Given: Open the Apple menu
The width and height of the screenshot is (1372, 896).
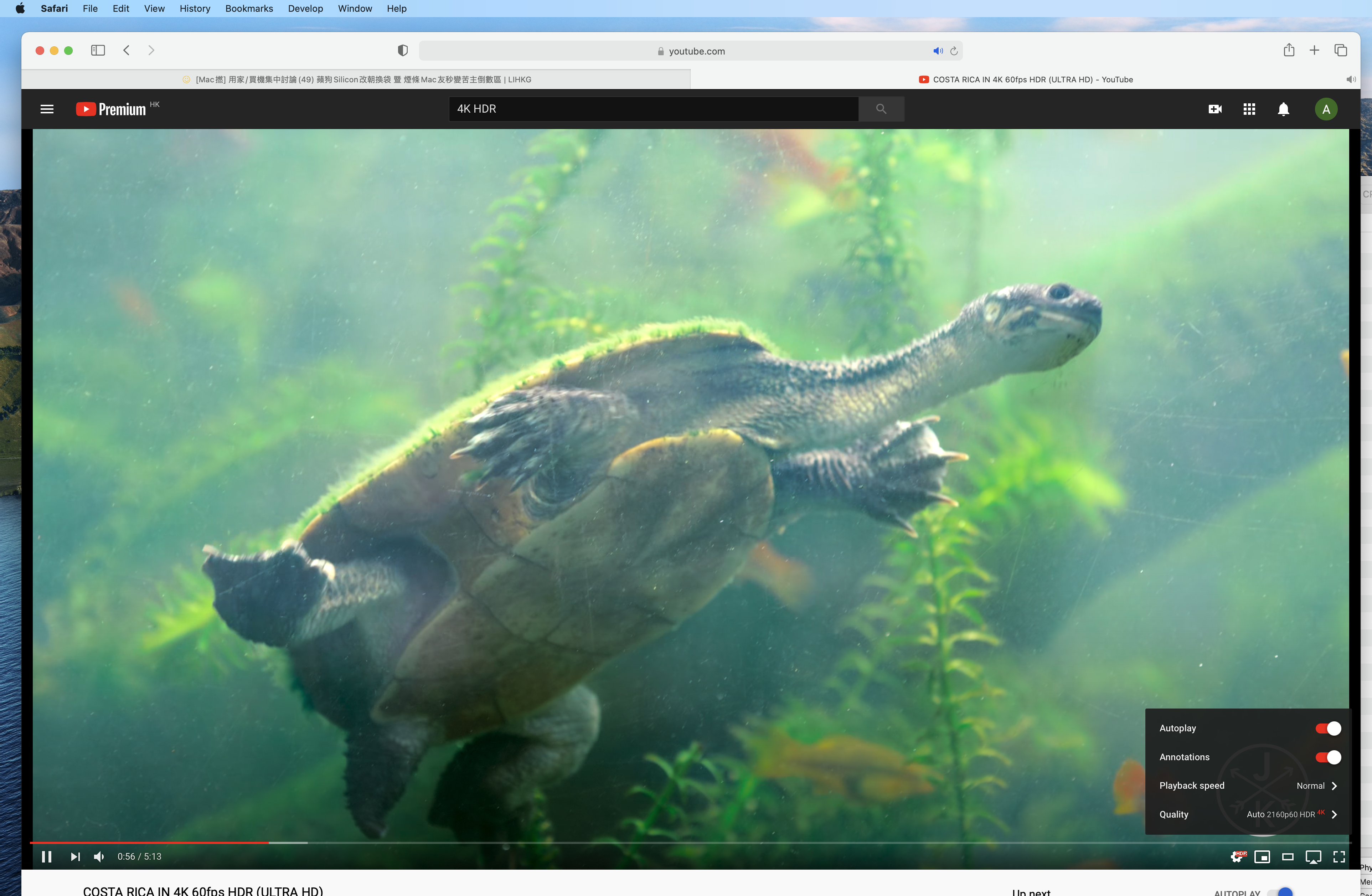Looking at the screenshot, I should pyautogui.click(x=20, y=8).
